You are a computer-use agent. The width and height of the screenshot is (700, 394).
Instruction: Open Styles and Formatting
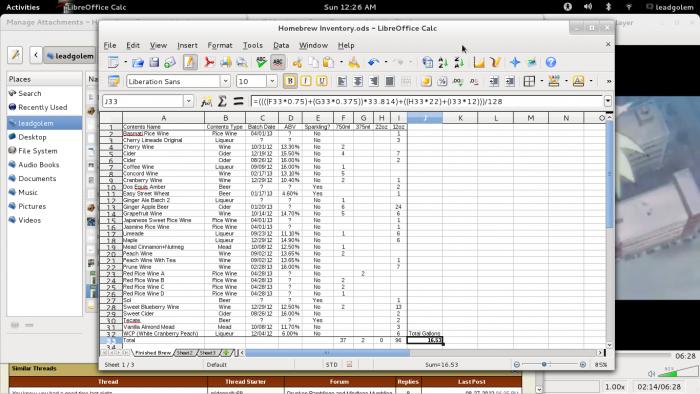[x=114, y=81]
